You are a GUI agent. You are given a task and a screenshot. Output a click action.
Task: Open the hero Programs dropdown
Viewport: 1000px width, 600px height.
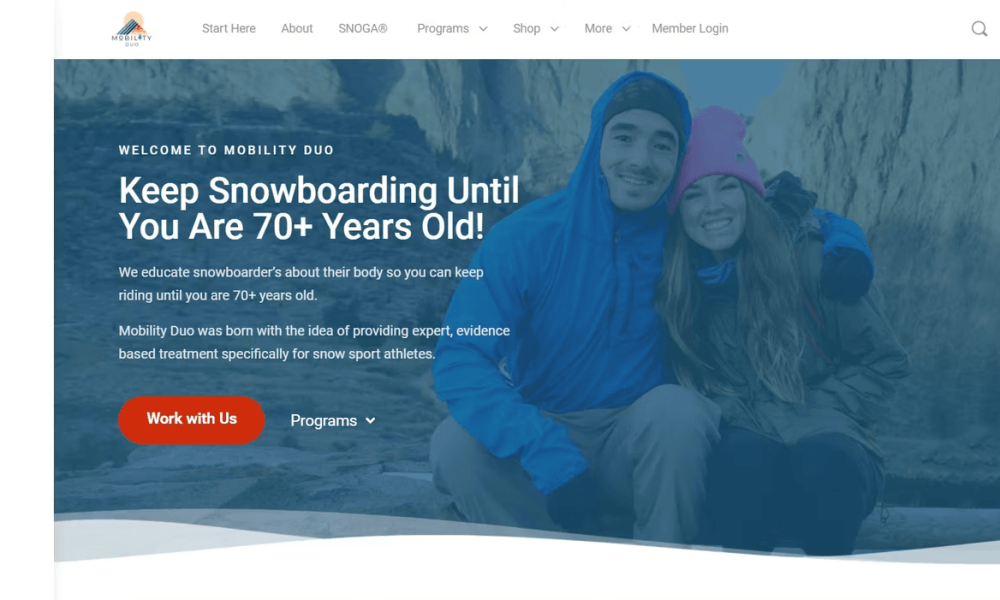[x=333, y=421]
